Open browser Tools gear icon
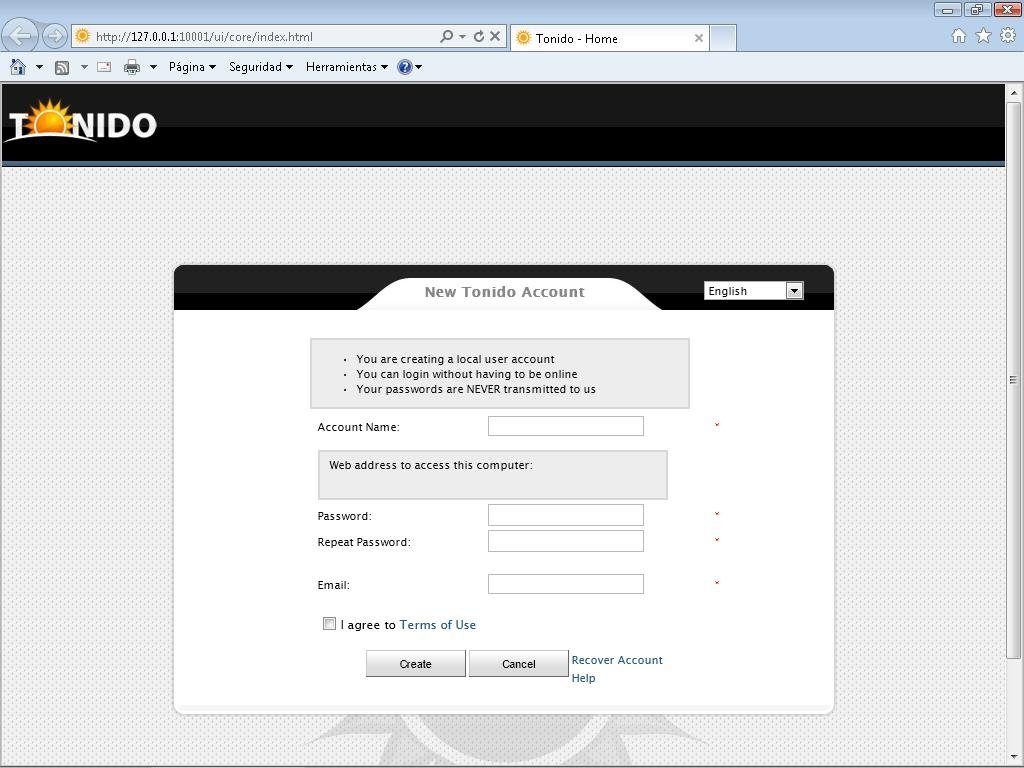This screenshot has width=1024, height=768. tap(1008, 36)
